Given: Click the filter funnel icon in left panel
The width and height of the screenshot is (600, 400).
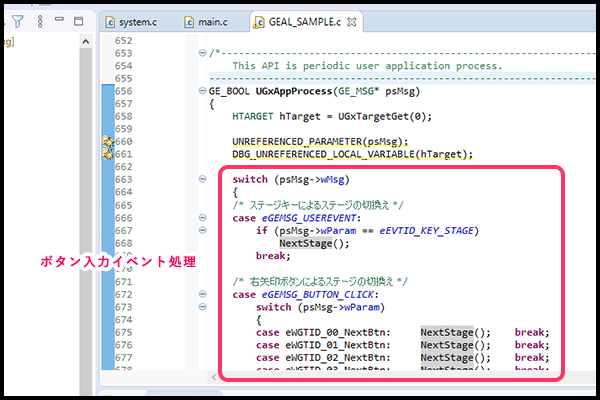Looking at the screenshot, I should tap(17, 21).
